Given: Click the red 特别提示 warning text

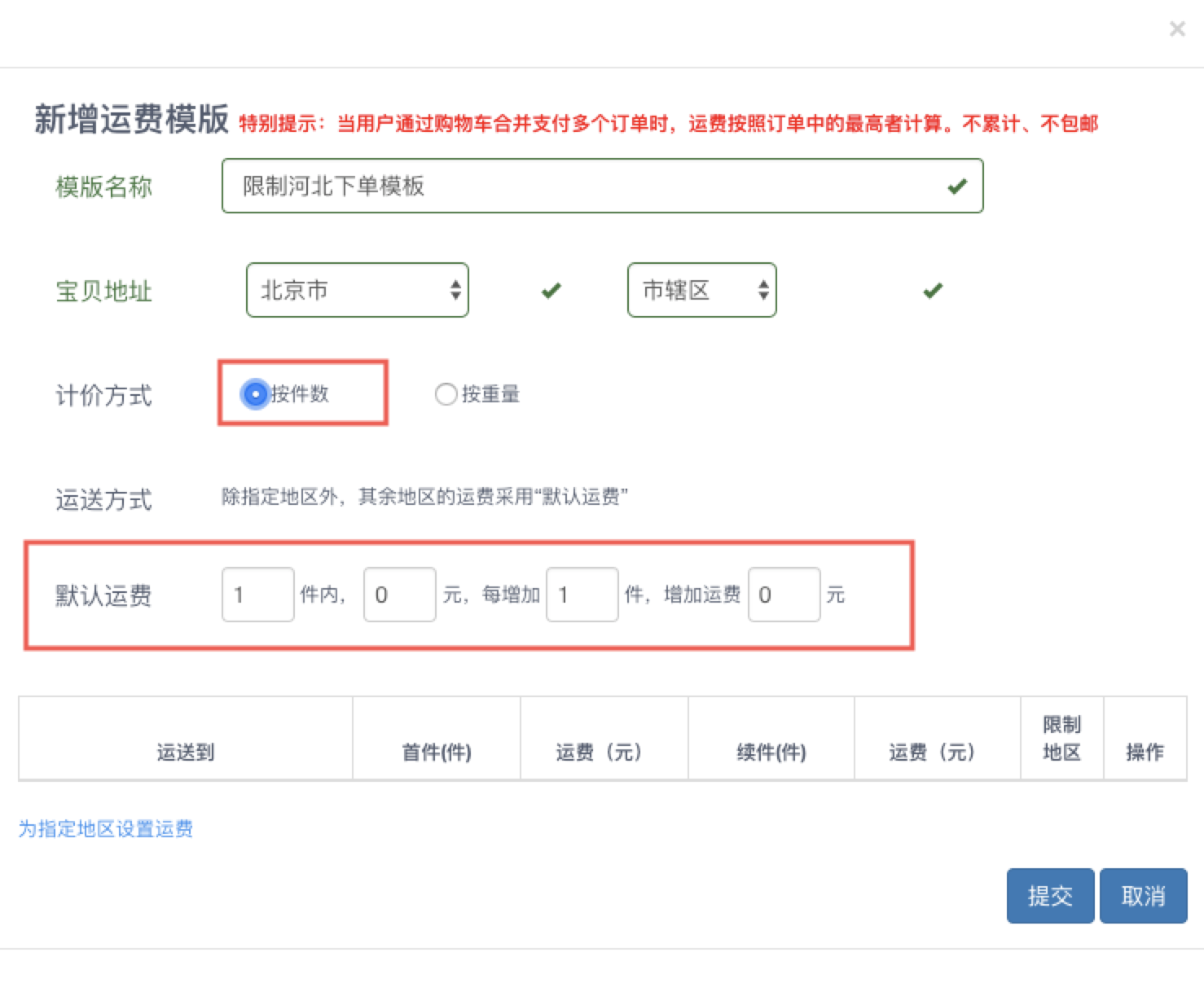Looking at the screenshot, I should (668, 124).
